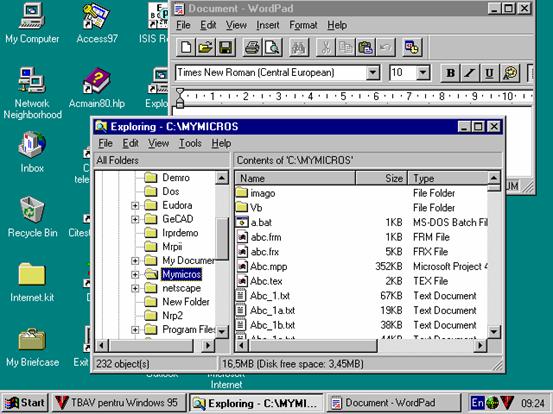The width and height of the screenshot is (553, 414).
Task: Insert Date/Time via the toolbar icon
Action: [x=412, y=47]
